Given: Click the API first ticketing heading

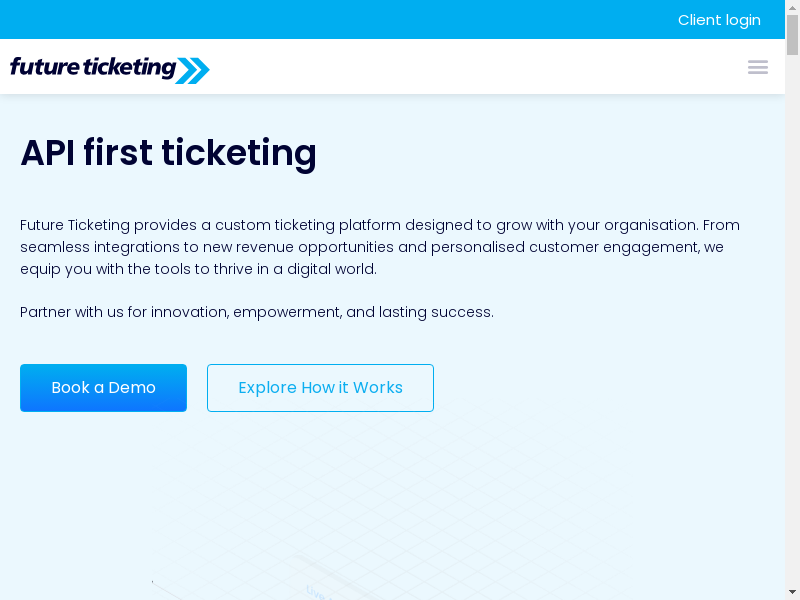Looking at the screenshot, I should (x=168, y=153).
